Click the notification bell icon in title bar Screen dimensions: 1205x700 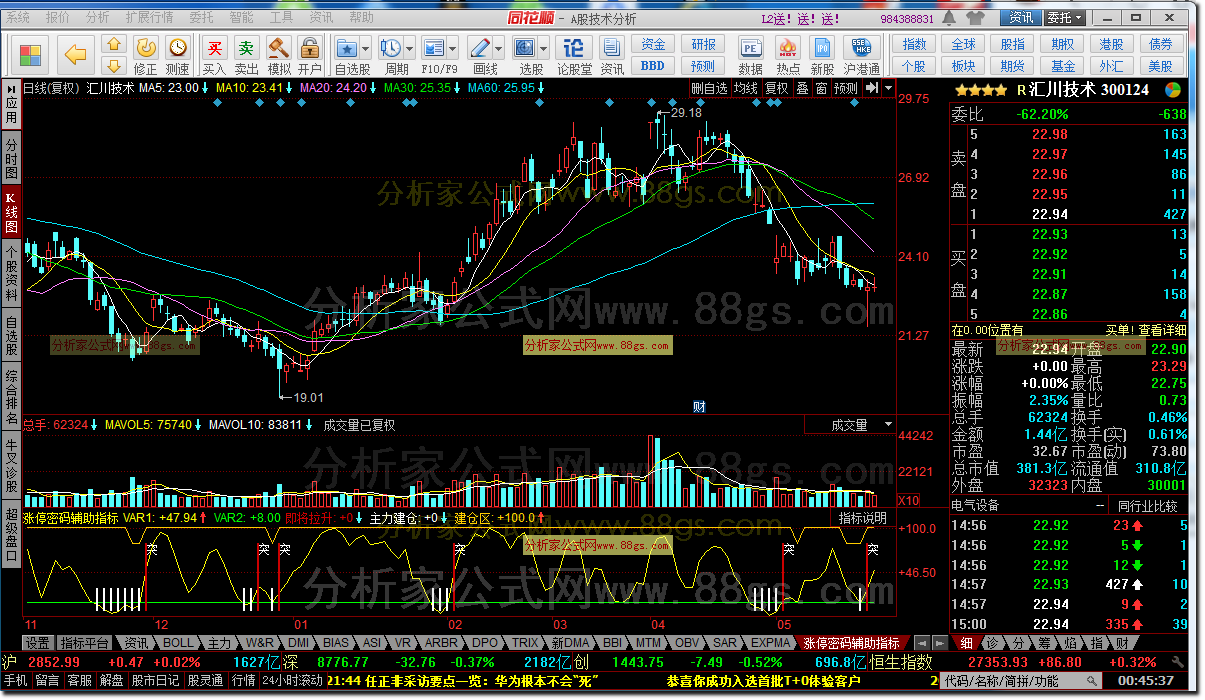pyautogui.click(x=951, y=18)
